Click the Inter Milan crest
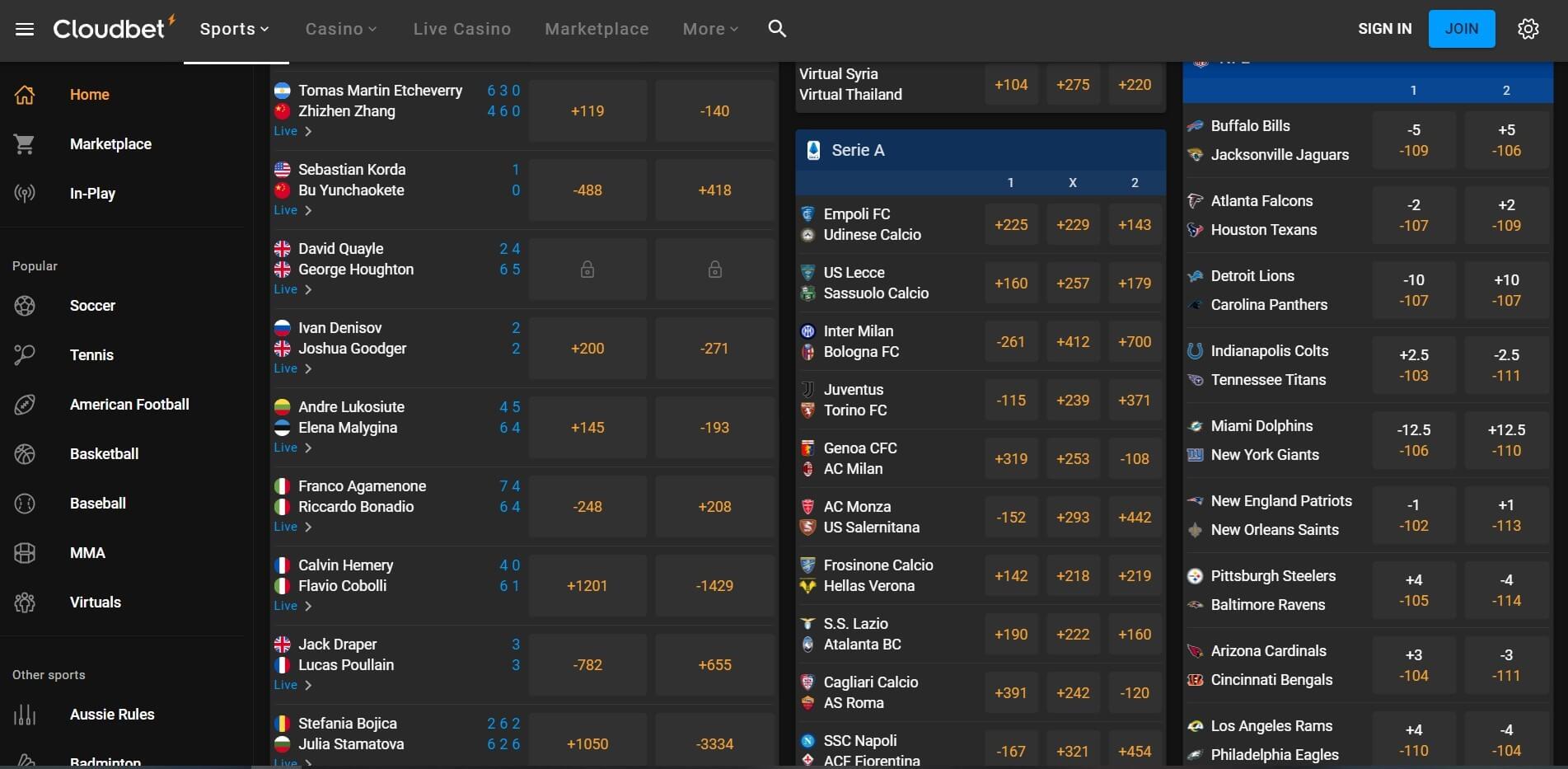Viewport: 1568px width, 769px height. 808,331
